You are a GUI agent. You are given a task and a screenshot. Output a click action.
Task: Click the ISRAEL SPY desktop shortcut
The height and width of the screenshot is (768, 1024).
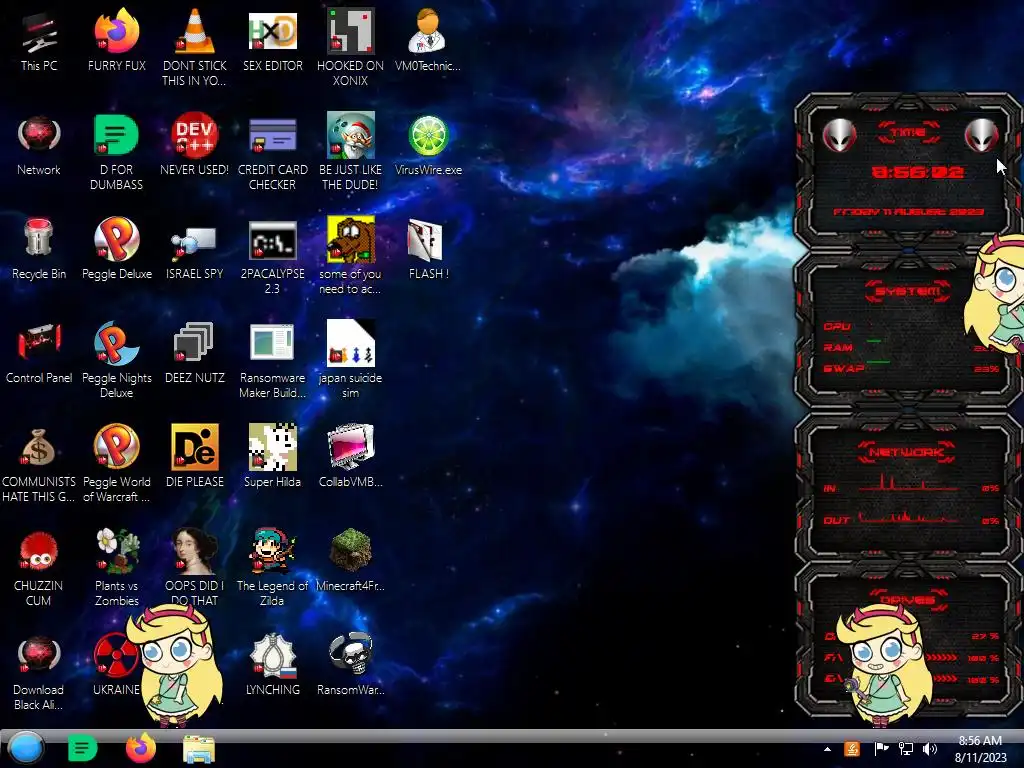195,249
